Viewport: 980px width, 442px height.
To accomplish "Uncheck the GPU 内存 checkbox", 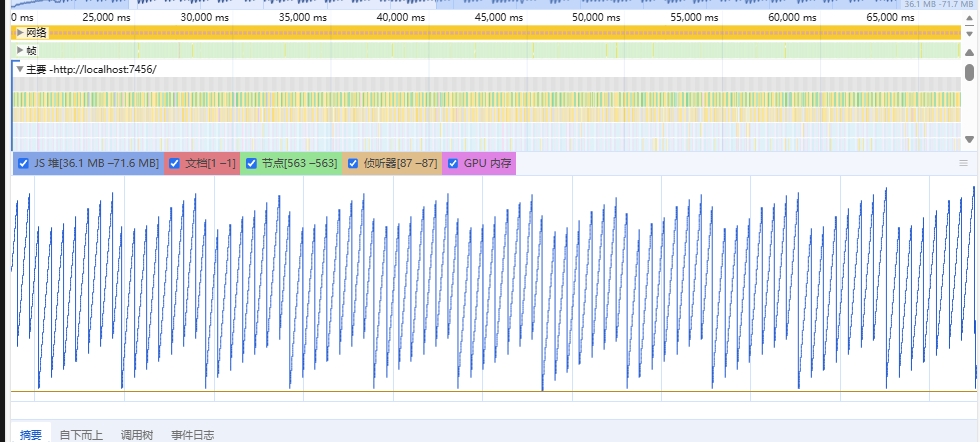I will [x=452, y=163].
